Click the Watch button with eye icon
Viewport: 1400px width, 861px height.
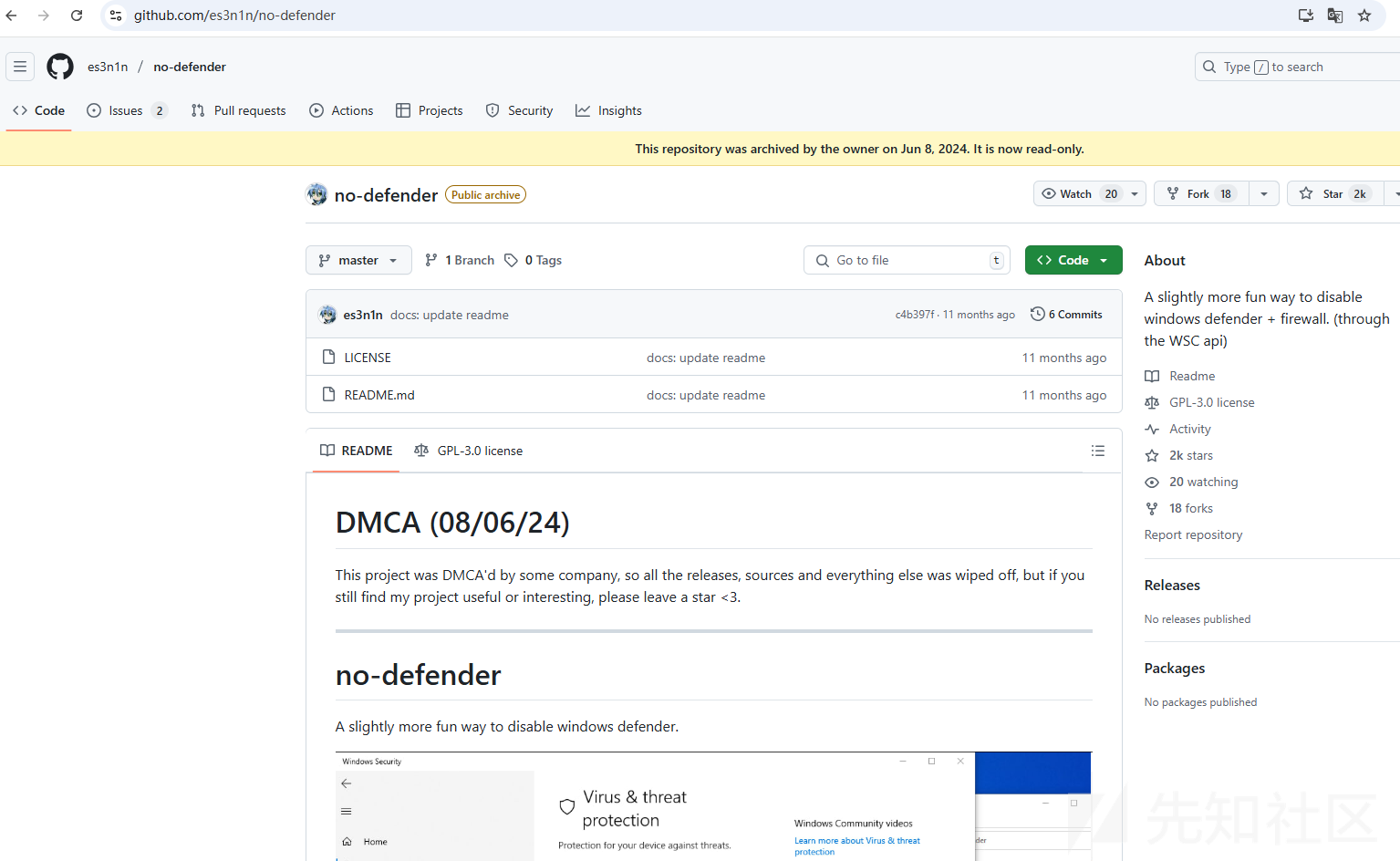1078,193
